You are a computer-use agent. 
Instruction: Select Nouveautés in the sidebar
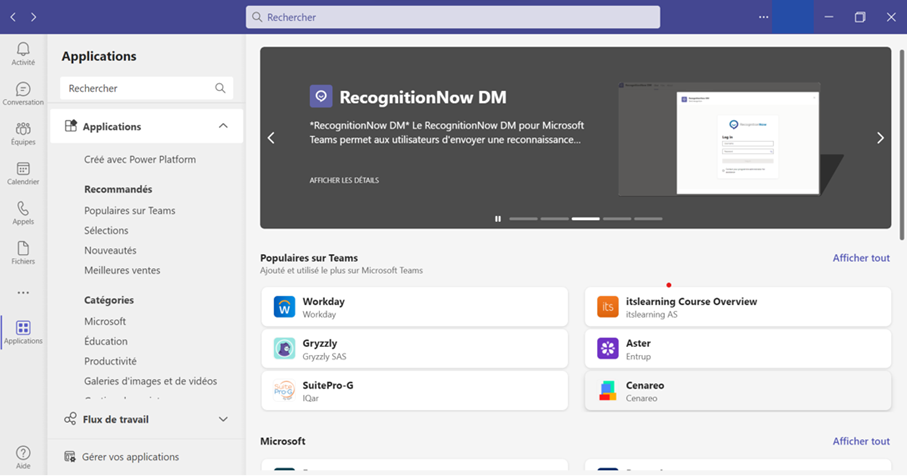tap(110, 250)
